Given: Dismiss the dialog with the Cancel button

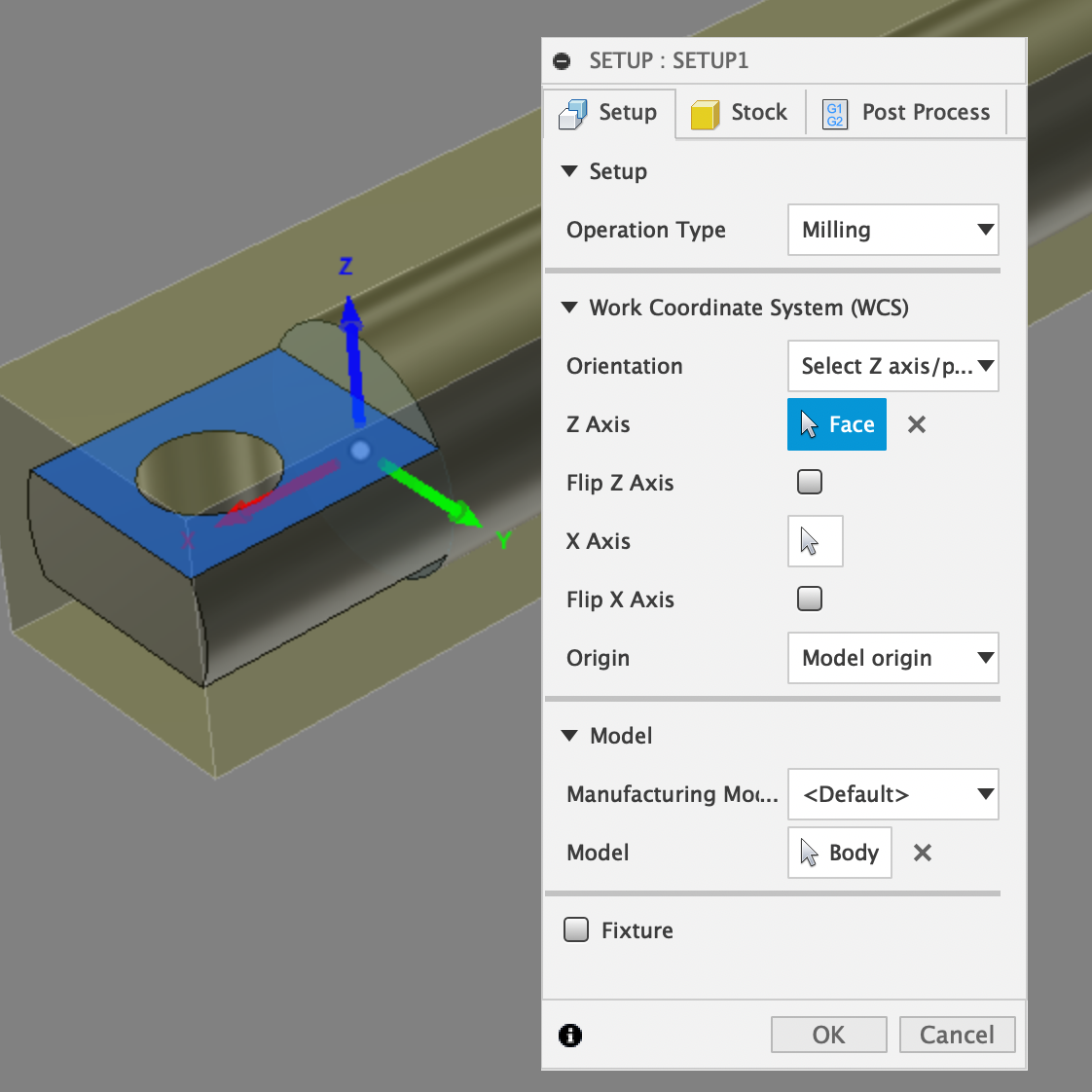Looking at the screenshot, I should pyautogui.click(x=957, y=1034).
